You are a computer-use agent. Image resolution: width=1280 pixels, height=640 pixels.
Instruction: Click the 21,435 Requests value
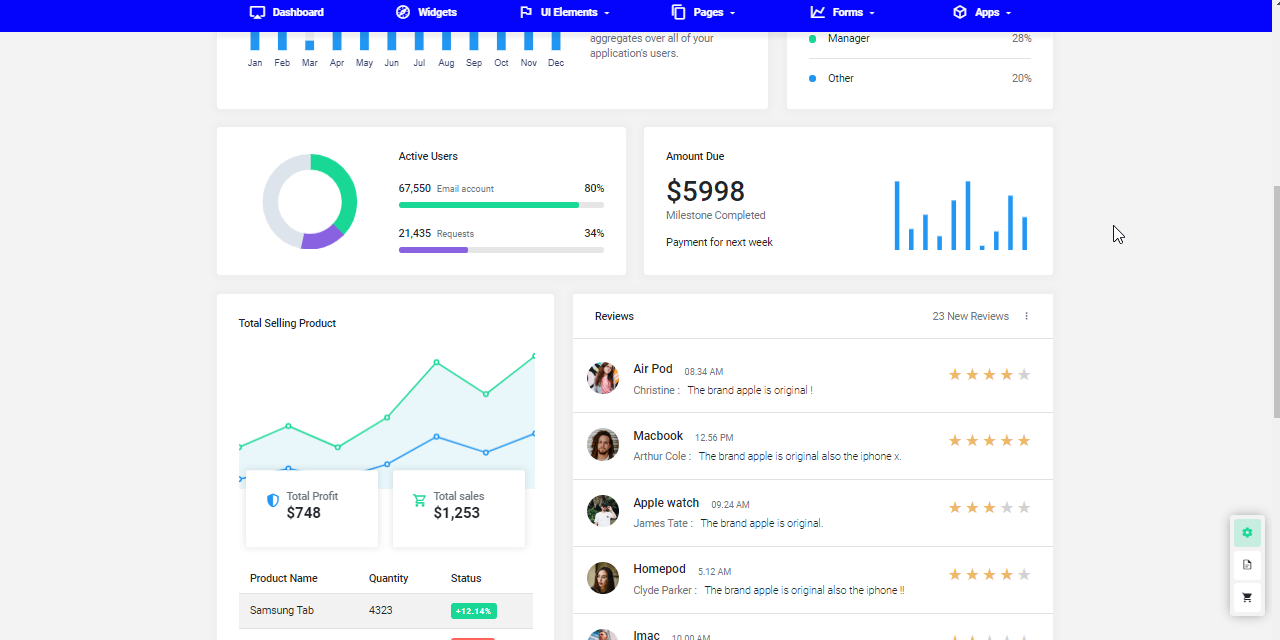[x=415, y=233]
